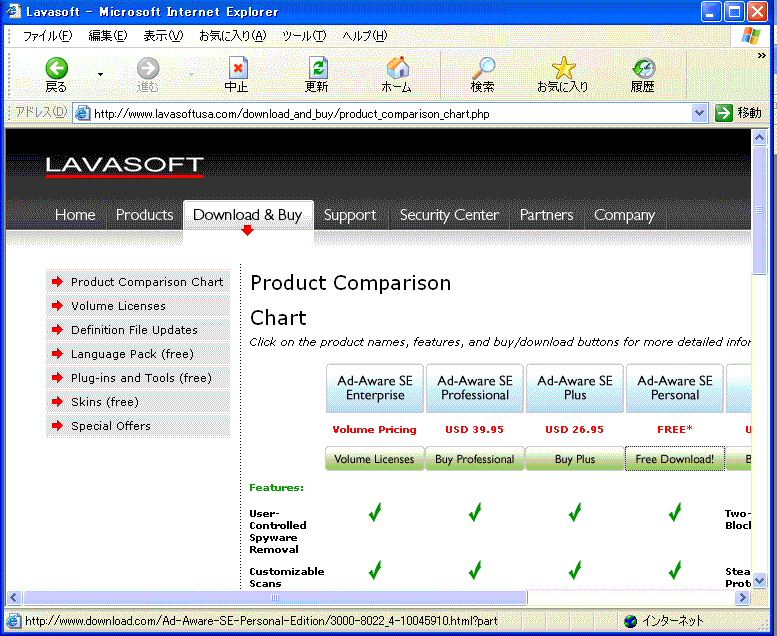Open the Support navigation tab

click(350, 215)
